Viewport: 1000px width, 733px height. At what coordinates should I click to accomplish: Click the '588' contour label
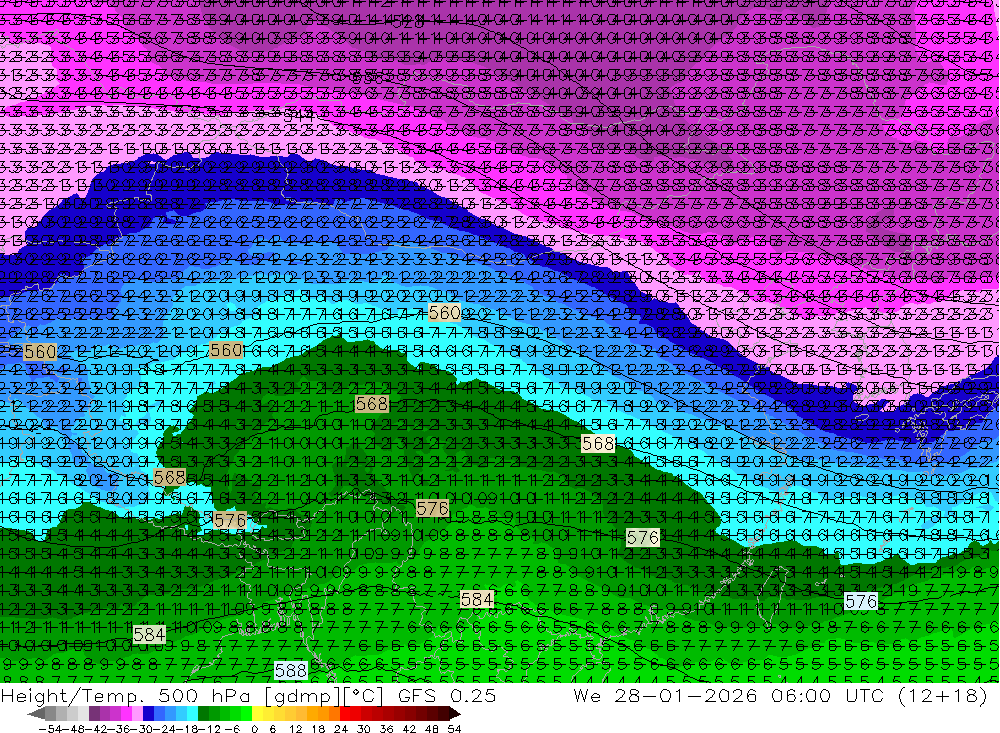click(x=291, y=670)
